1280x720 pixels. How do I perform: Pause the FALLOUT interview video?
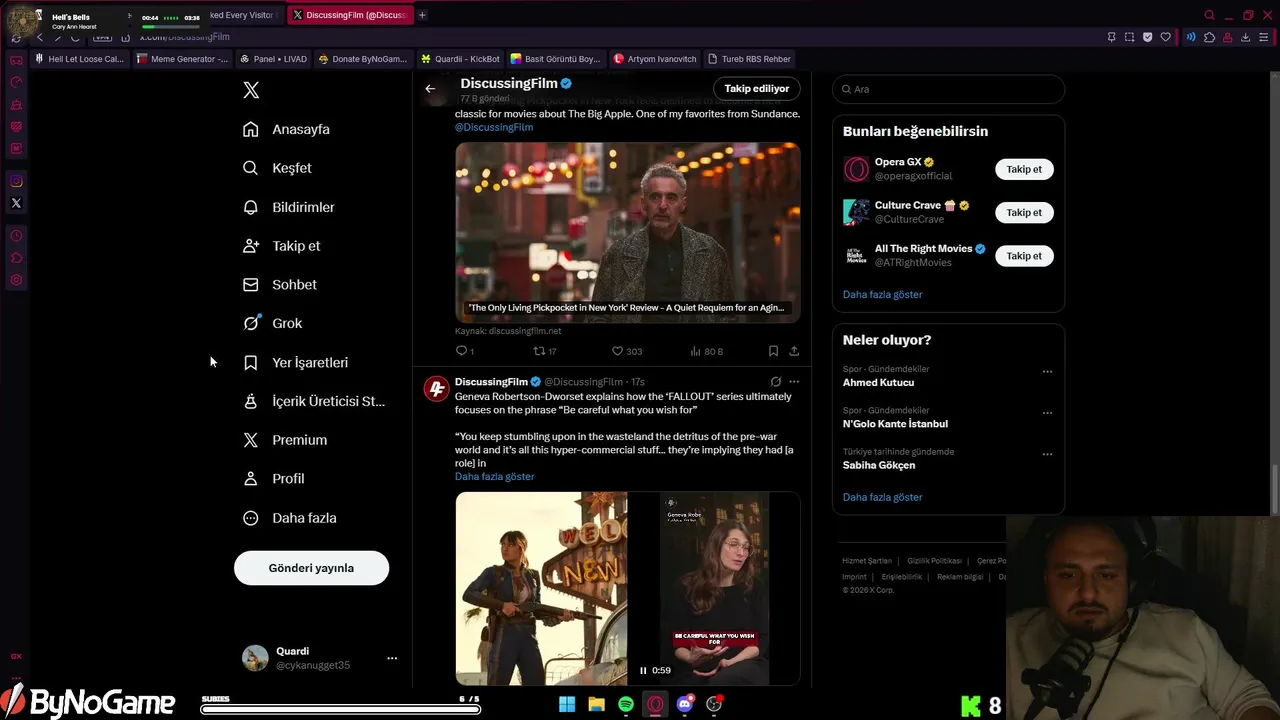[x=643, y=671]
